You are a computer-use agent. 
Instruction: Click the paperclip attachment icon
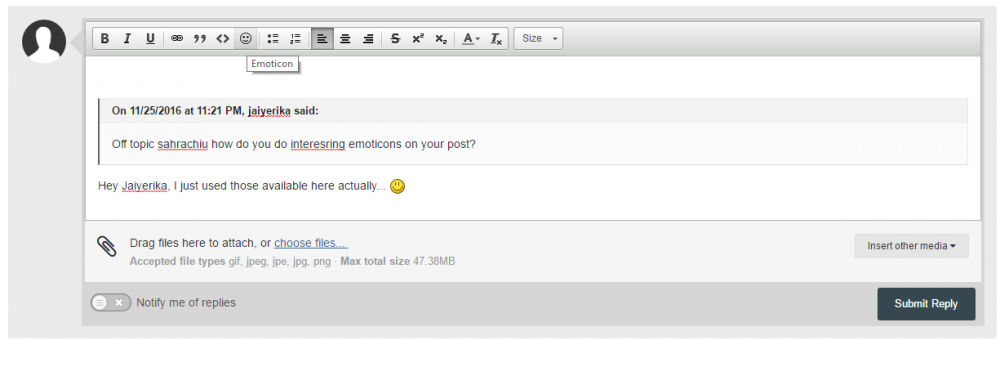(x=107, y=246)
